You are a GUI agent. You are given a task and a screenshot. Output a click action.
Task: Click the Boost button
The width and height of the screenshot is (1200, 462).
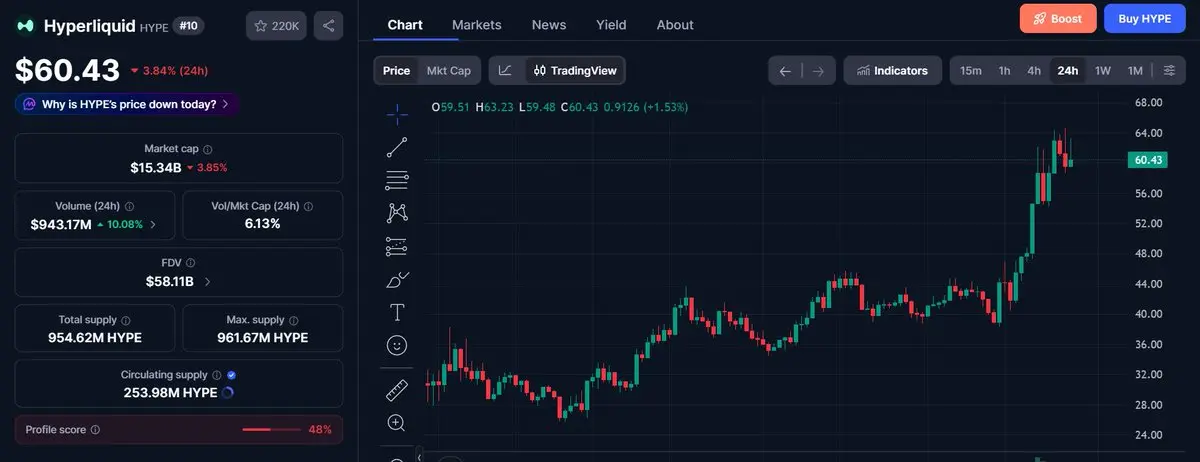(1058, 19)
